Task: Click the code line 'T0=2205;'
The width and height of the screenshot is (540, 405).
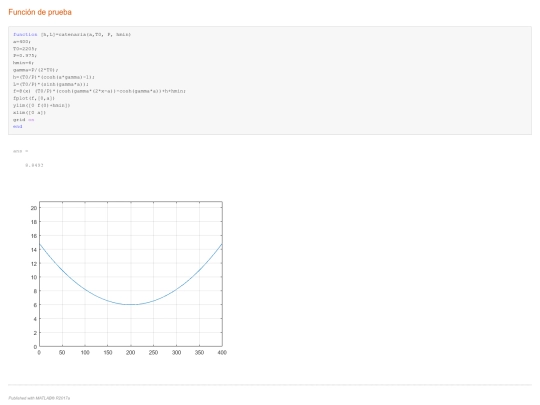Action: click(x=25, y=49)
